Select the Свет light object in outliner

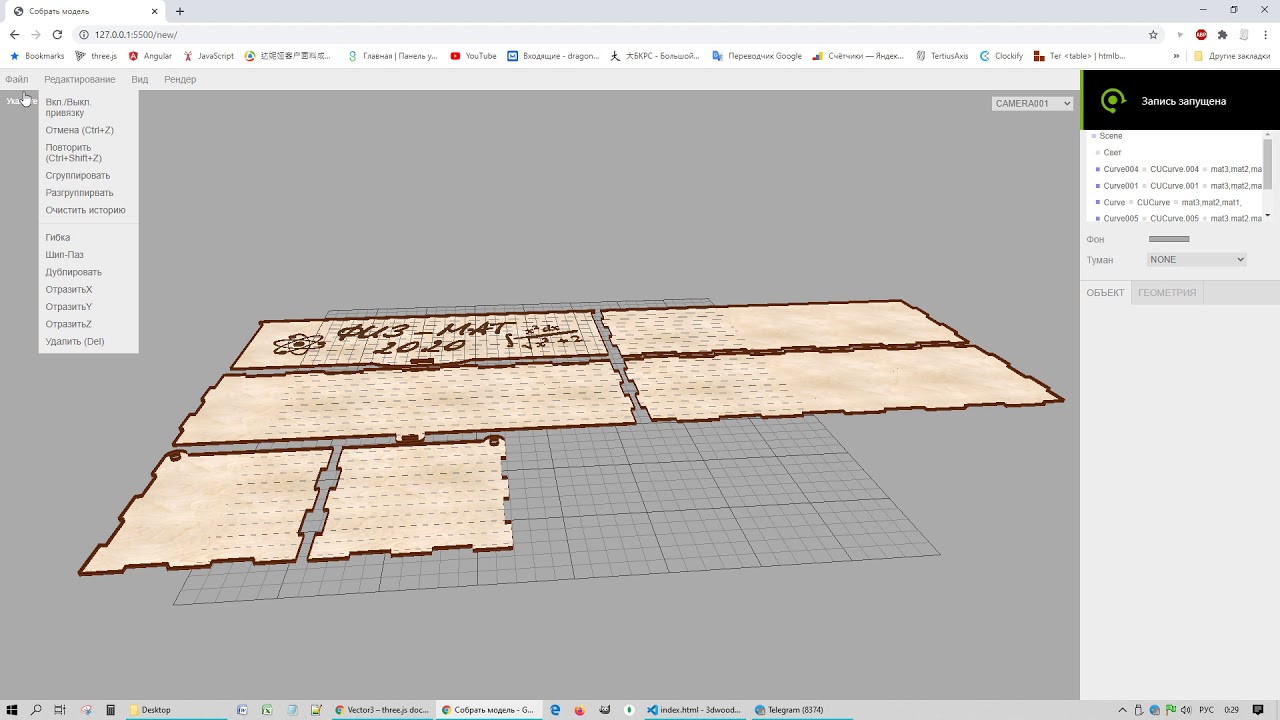point(1112,152)
